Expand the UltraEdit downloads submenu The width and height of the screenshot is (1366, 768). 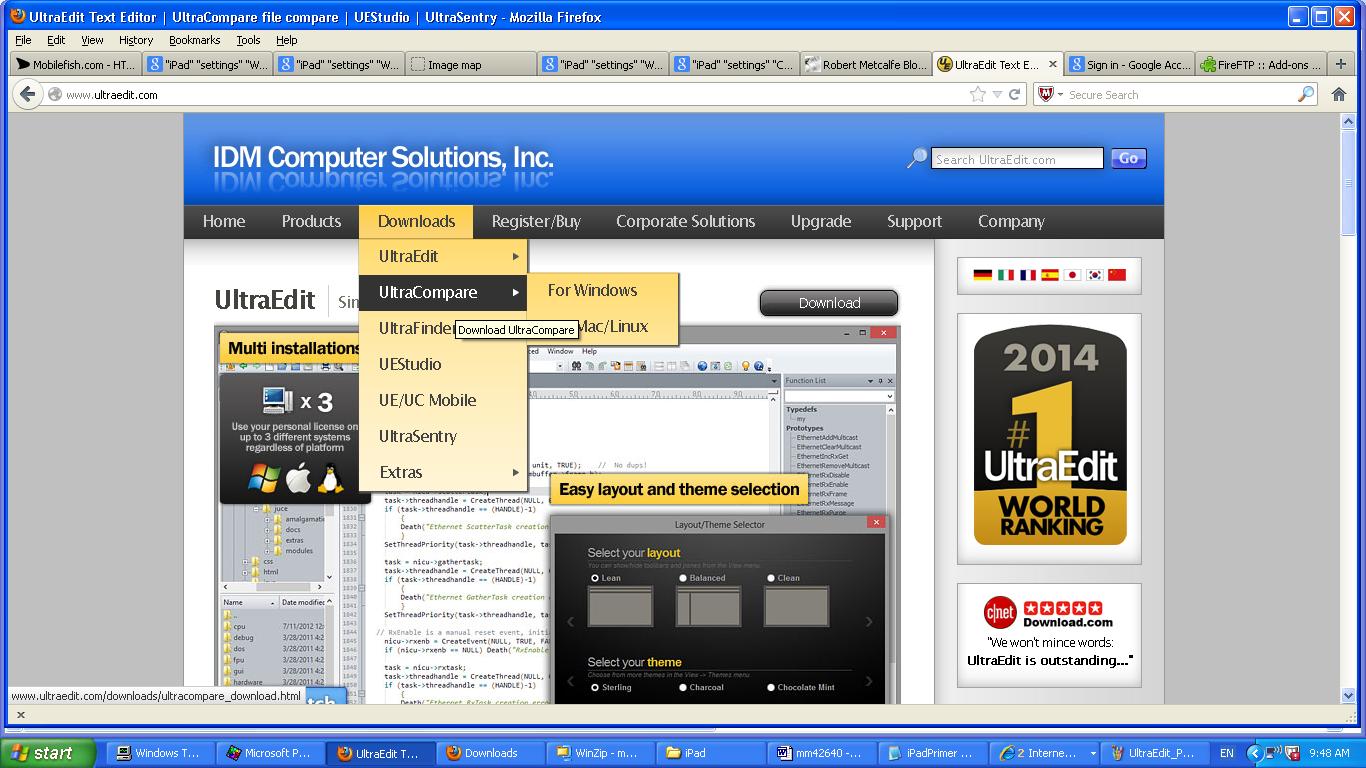(x=442, y=256)
